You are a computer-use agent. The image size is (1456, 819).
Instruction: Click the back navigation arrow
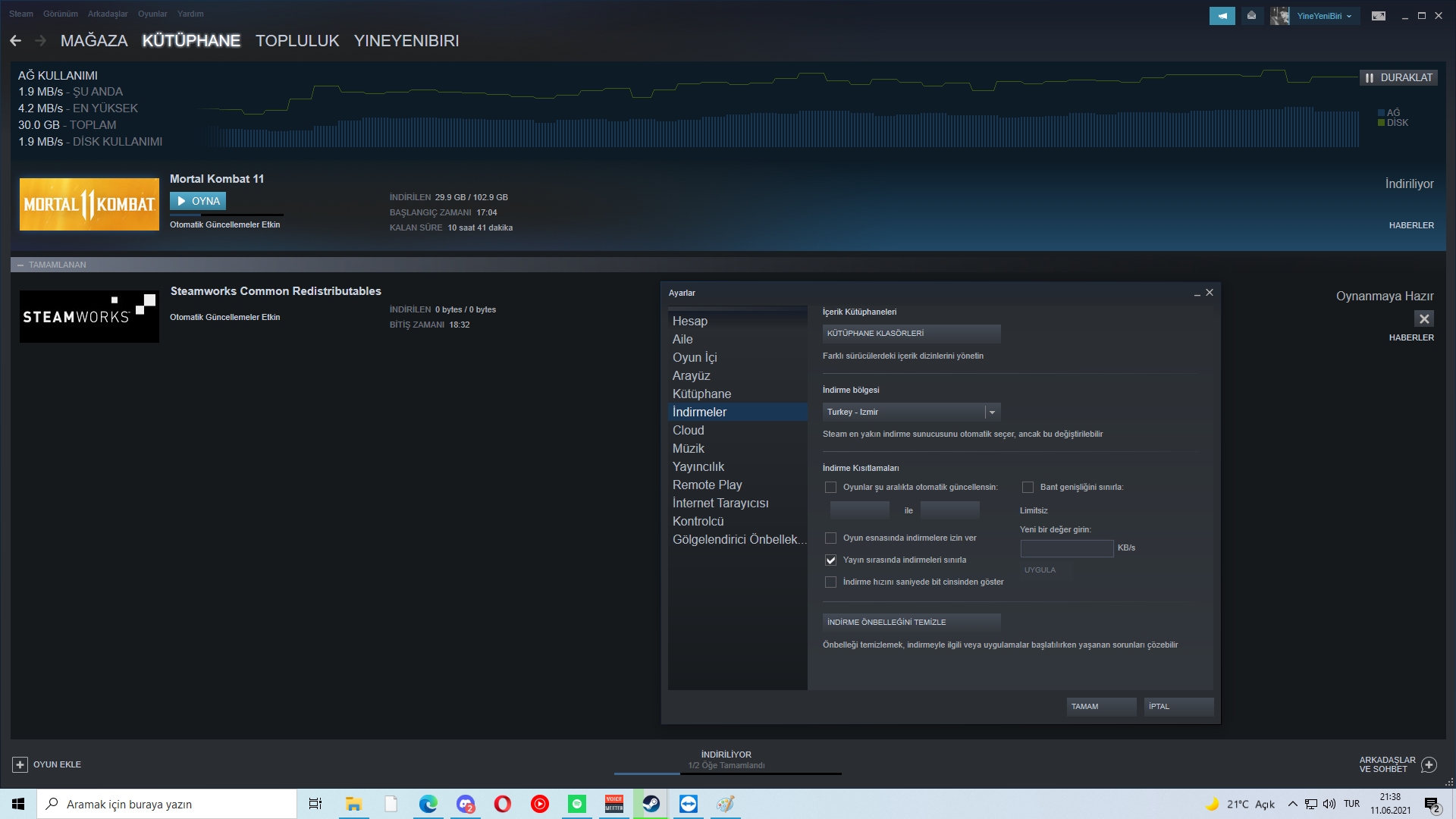tap(16, 41)
